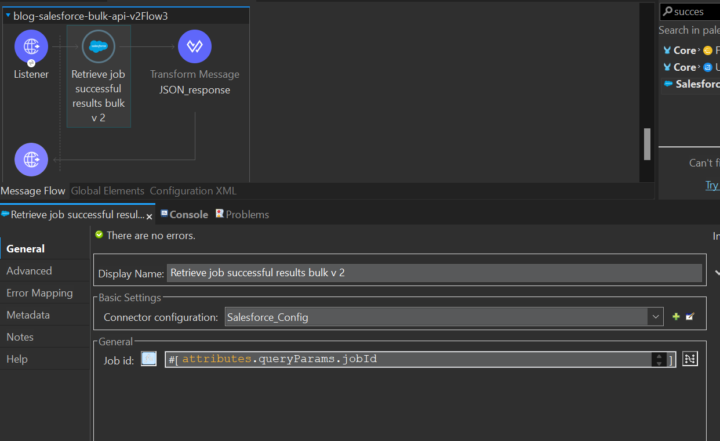Select the Transform Message component icon
Screen dimensions: 720x441
(x=194, y=47)
